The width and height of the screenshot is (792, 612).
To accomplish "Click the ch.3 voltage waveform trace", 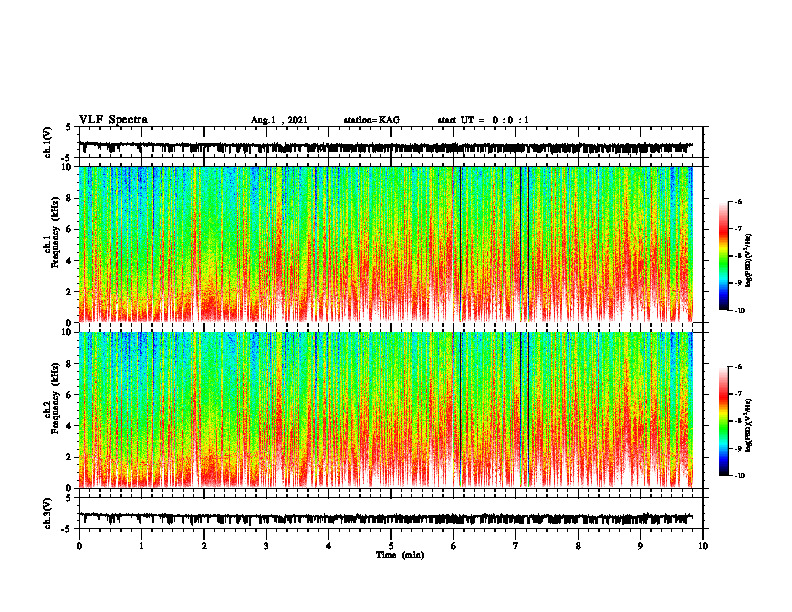I will click(x=386, y=518).
